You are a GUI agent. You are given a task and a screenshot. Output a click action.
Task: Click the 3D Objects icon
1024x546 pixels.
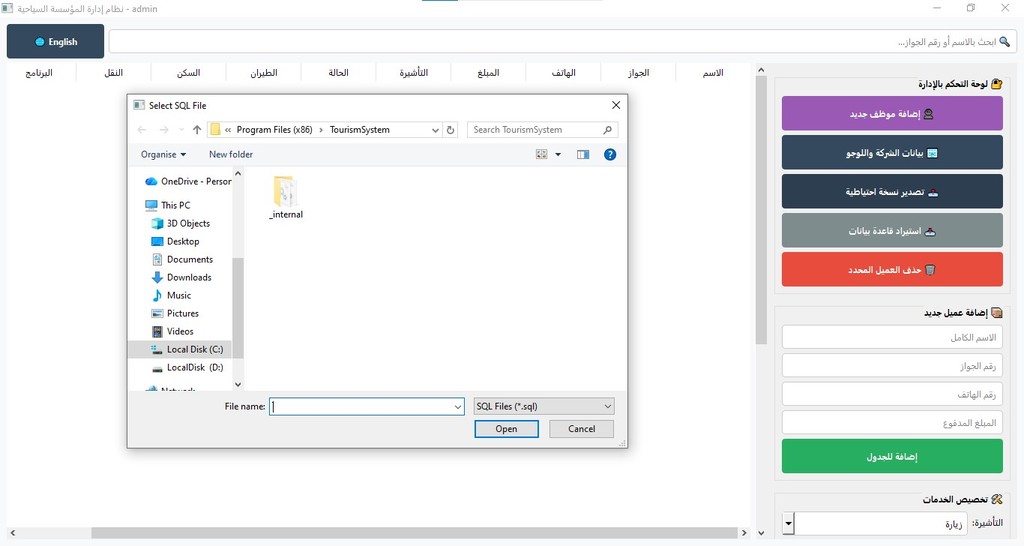coord(157,223)
